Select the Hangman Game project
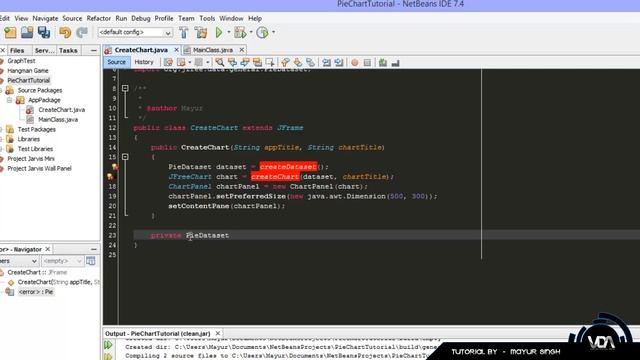This screenshot has height=360, width=640. (28, 71)
